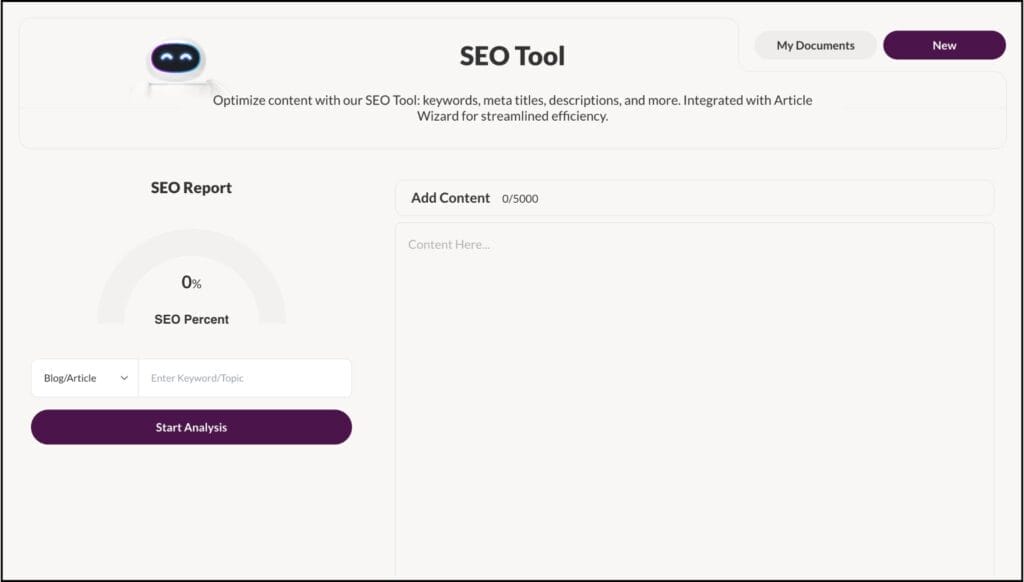Expand the chevron arrow beside Blog/Article
1024x582 pixels.
point(124,378)
